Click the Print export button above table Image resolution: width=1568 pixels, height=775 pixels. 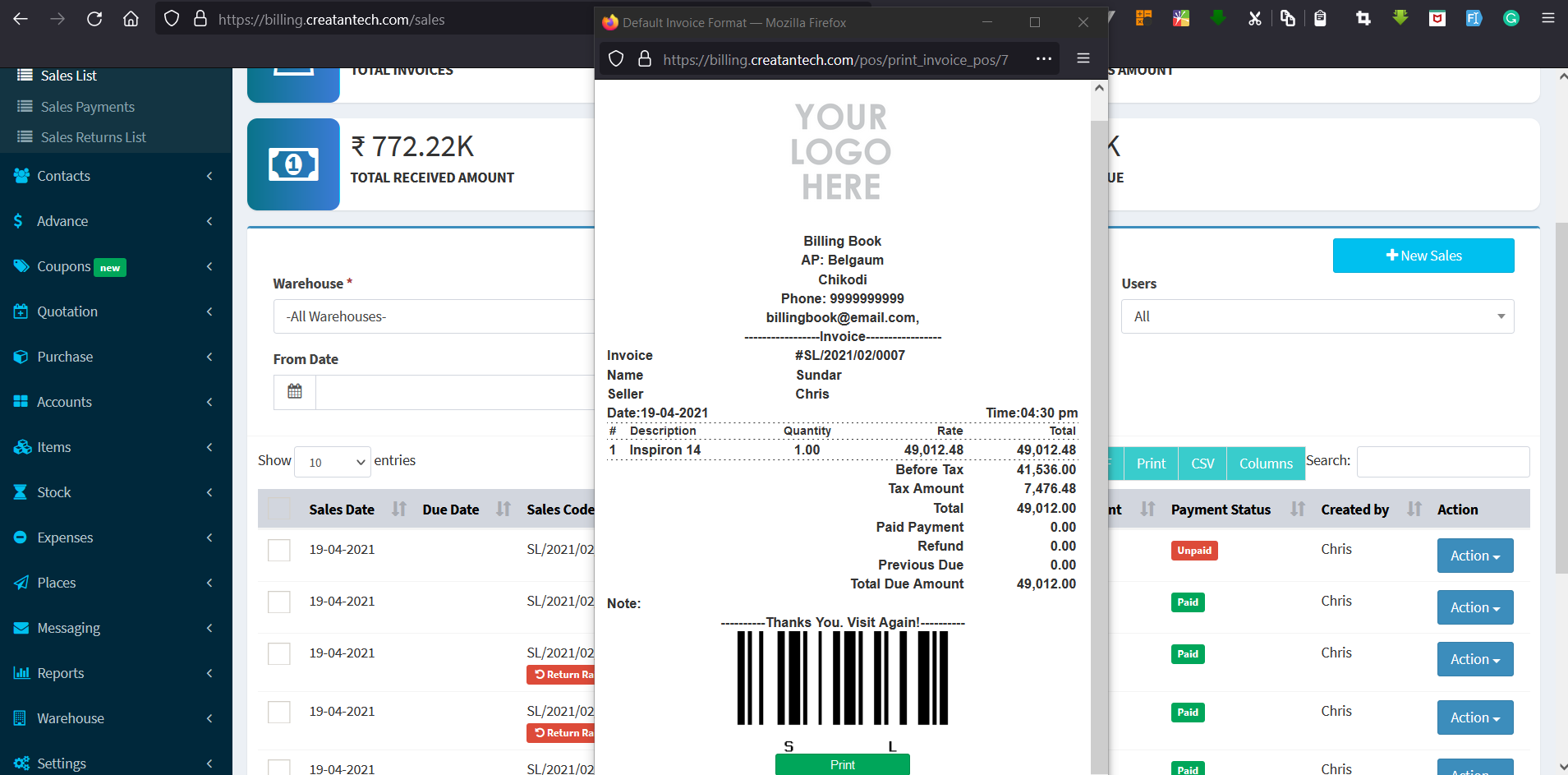click(x=1151, y=464)
